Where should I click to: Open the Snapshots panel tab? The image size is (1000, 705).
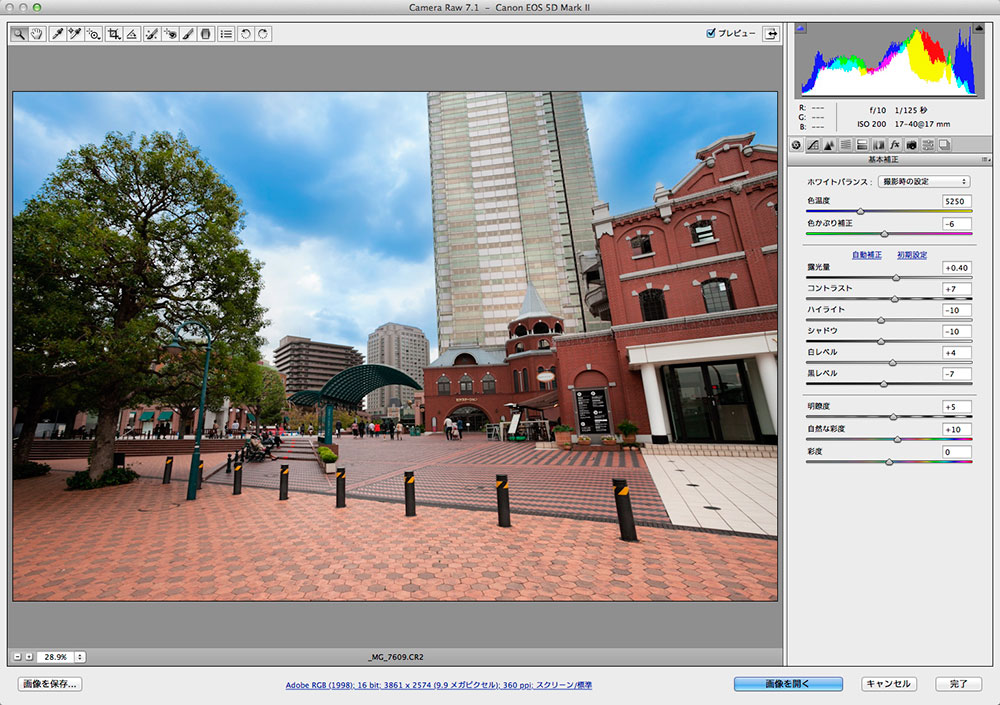945,145
